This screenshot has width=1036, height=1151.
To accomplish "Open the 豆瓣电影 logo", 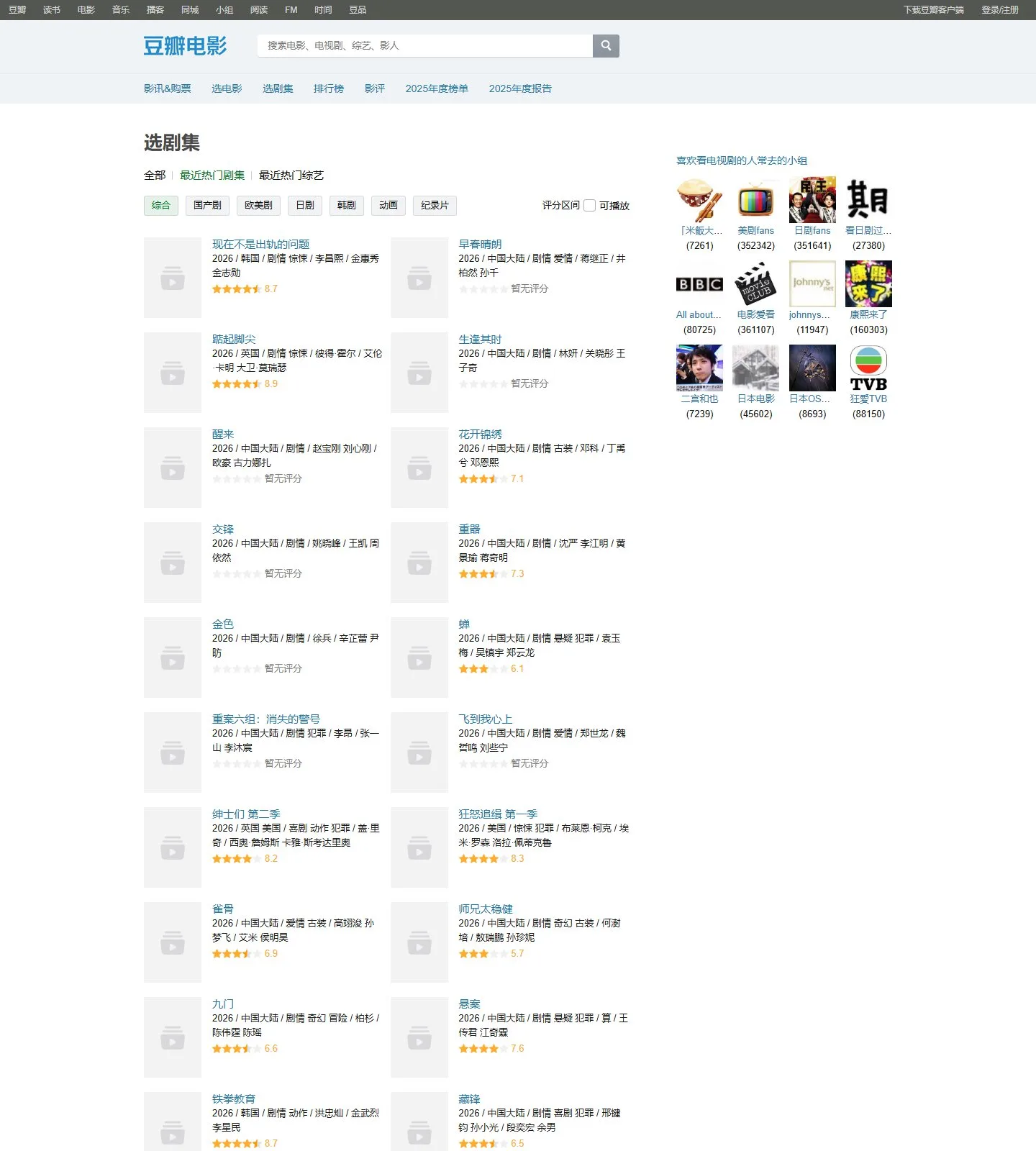I will 185,45.
